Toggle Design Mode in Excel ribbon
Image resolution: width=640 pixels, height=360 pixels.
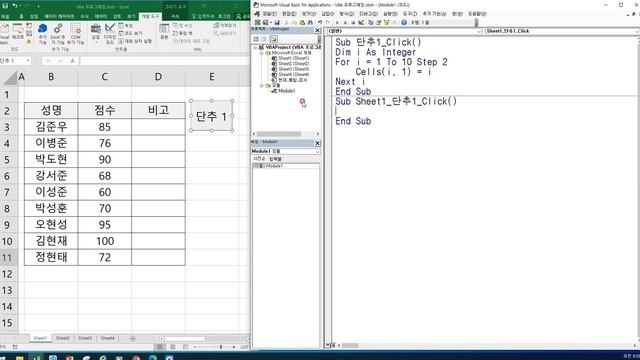pos(110,33)
